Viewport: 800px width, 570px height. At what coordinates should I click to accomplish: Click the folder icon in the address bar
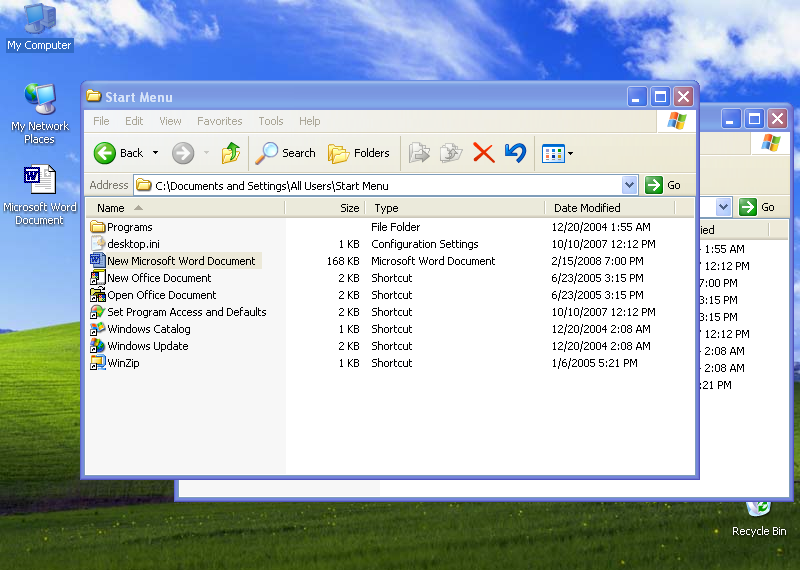tap(144, 185)
